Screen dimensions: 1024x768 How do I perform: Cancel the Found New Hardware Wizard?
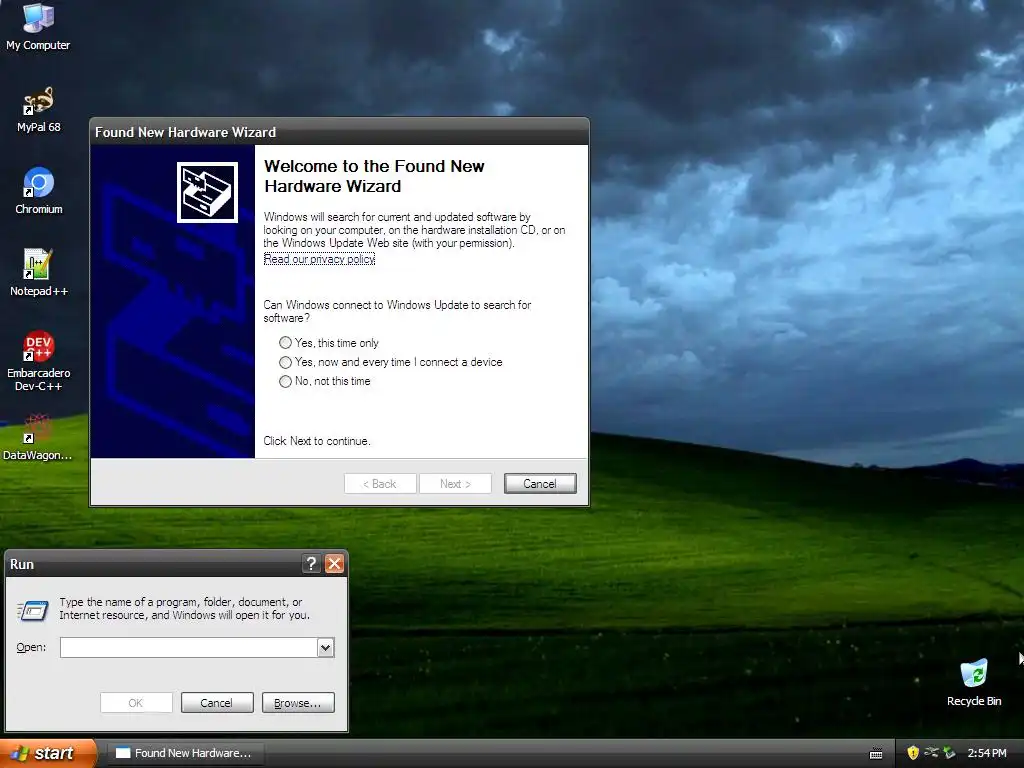coord(540,483)
